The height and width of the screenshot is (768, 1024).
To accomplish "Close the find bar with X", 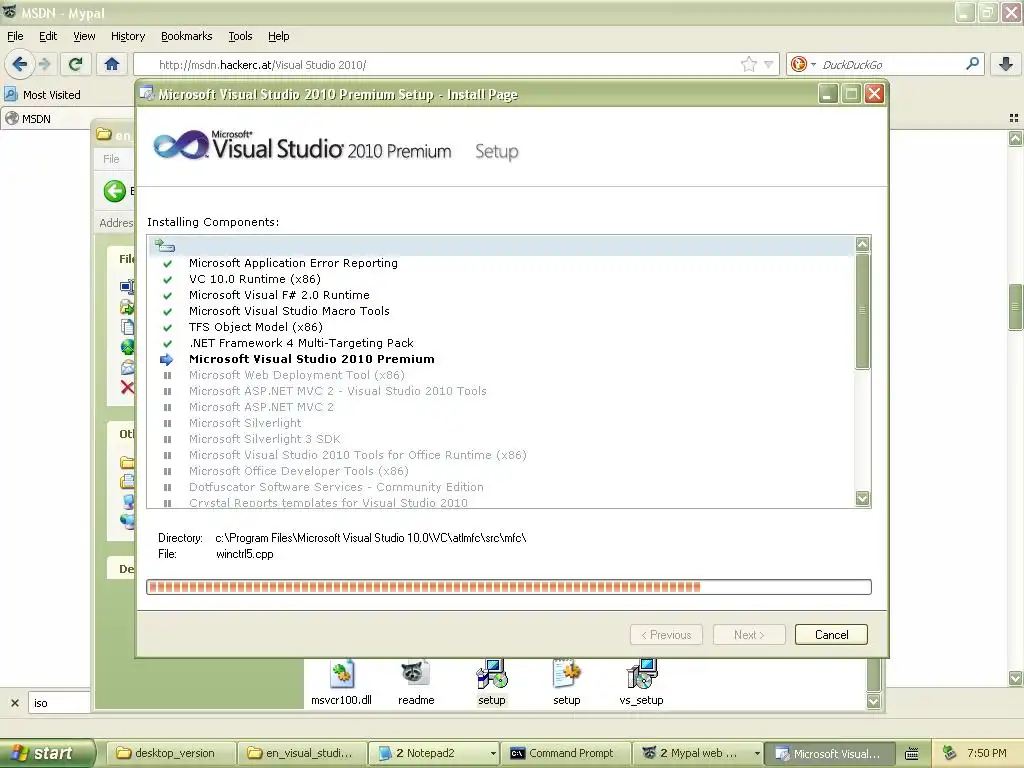I will pos(14,703).
